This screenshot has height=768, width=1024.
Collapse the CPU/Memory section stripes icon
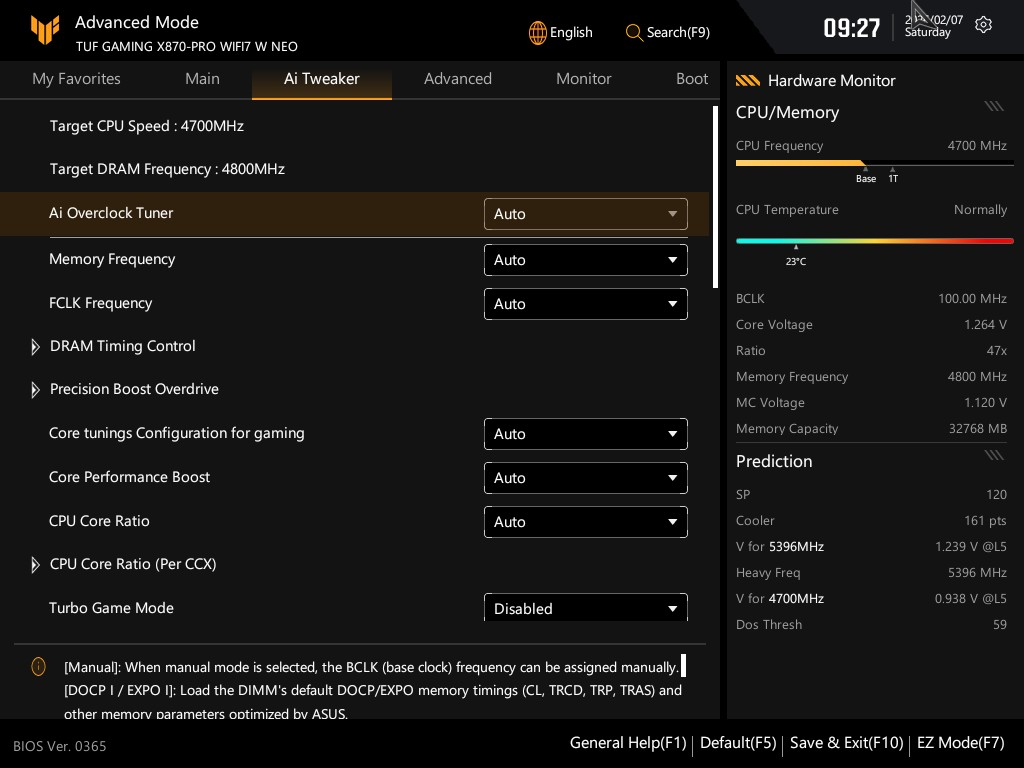(993, 106)
